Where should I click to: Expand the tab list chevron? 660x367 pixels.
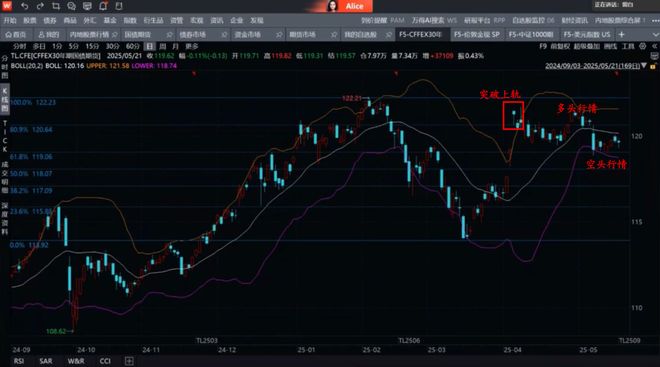pyautogui.click(x=655, y=35)
